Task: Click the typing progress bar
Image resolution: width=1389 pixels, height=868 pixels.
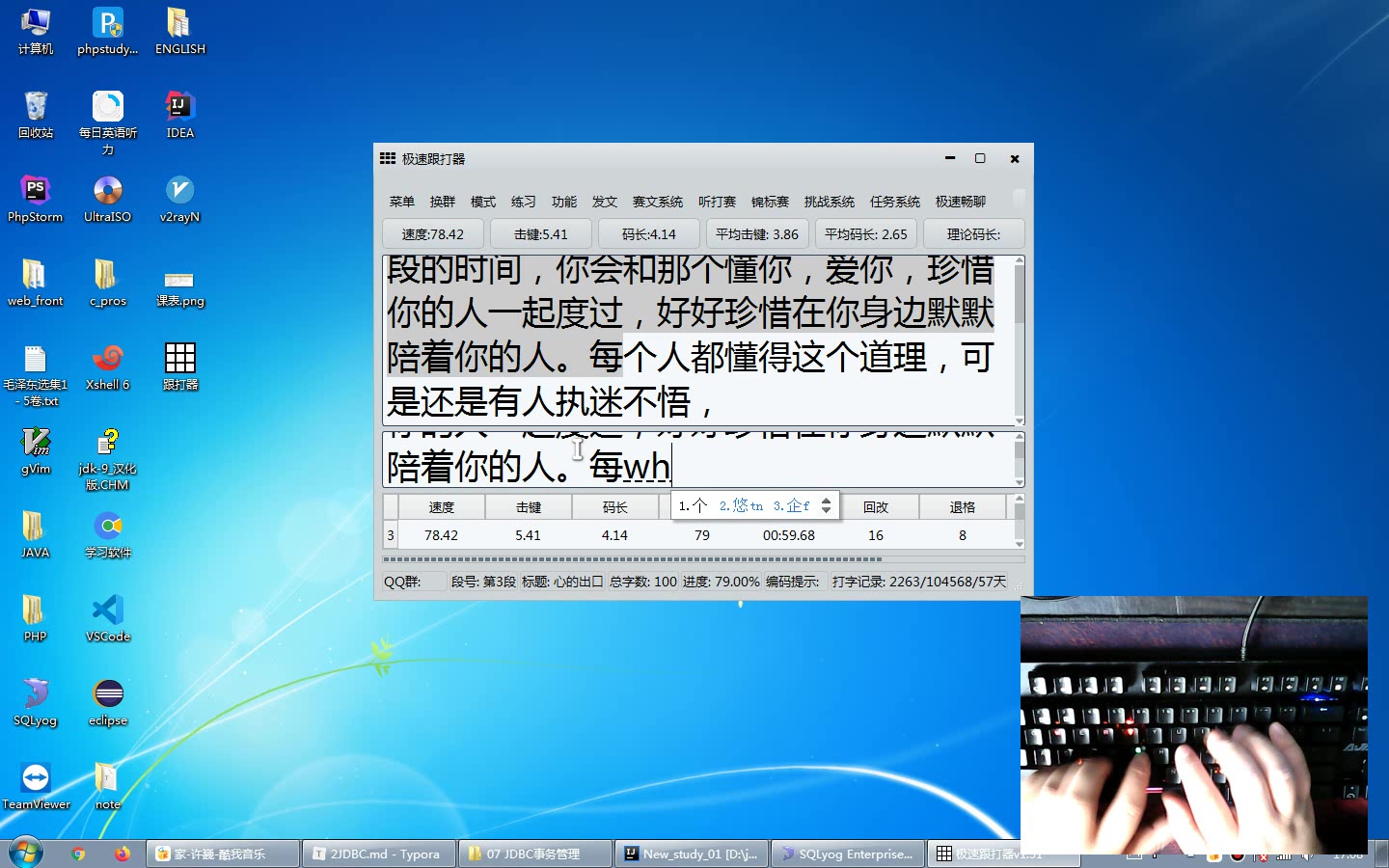Action: [x=703, y=558]
